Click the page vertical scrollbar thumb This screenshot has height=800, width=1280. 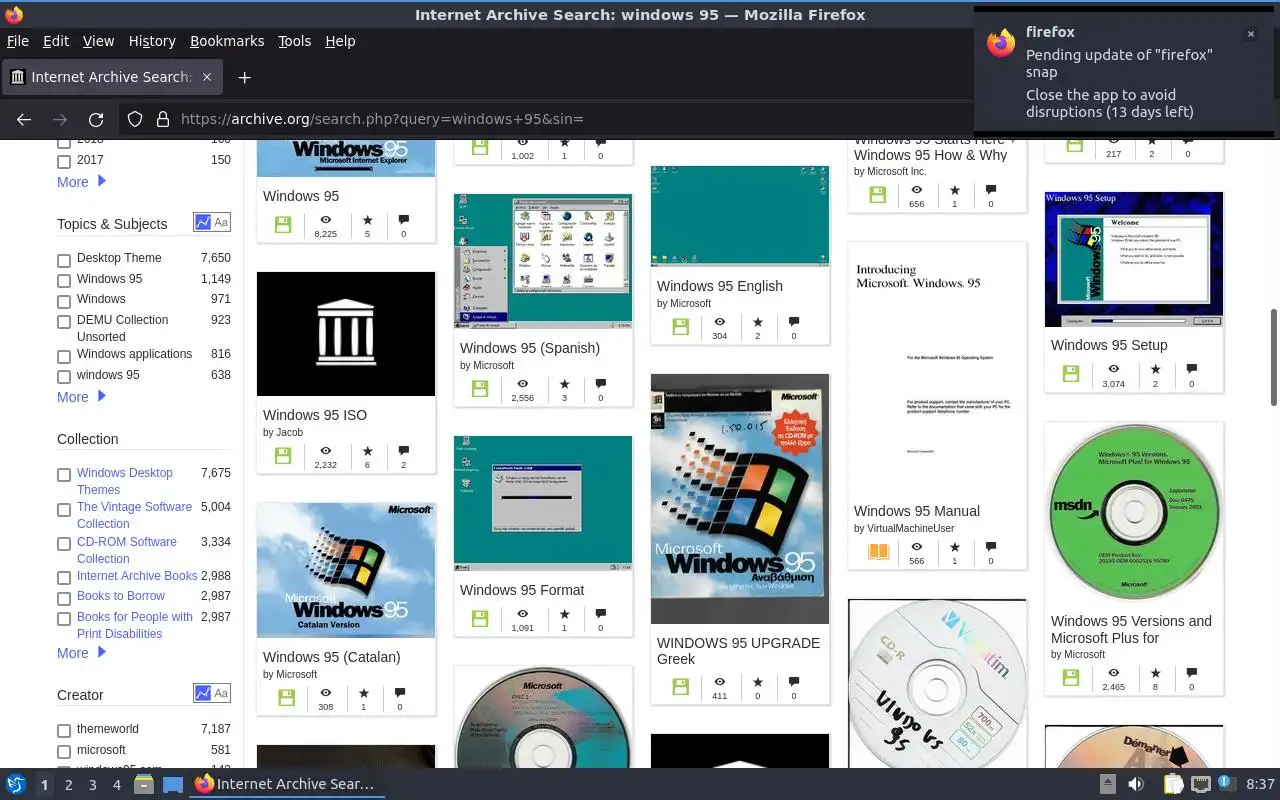[1274, 357]
